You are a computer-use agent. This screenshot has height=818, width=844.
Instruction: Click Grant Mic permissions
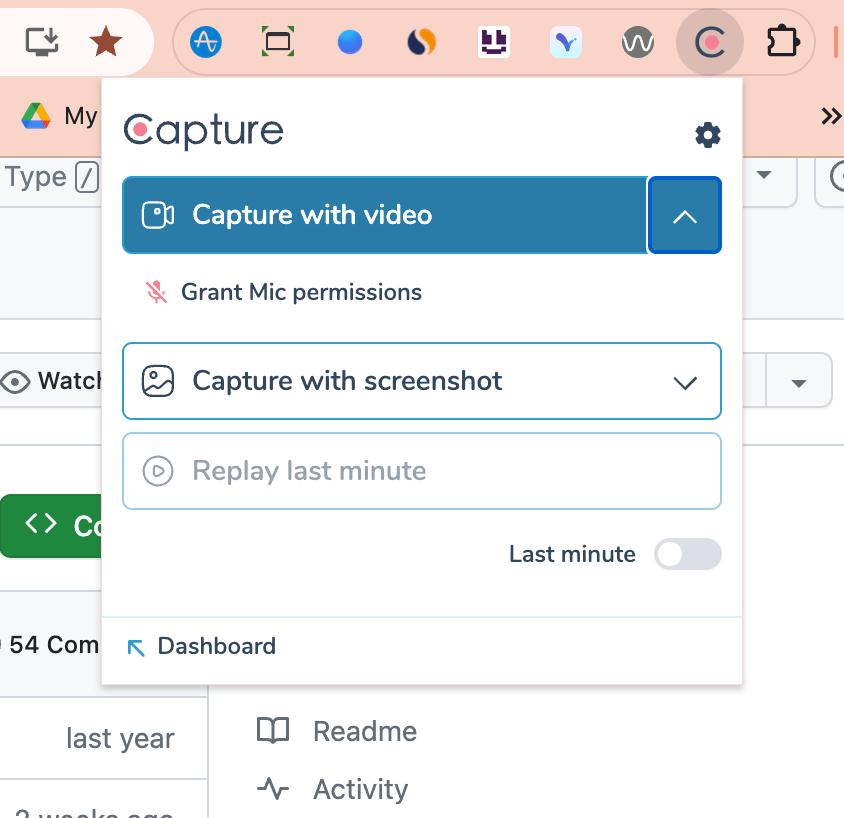(x=300, y=292)
